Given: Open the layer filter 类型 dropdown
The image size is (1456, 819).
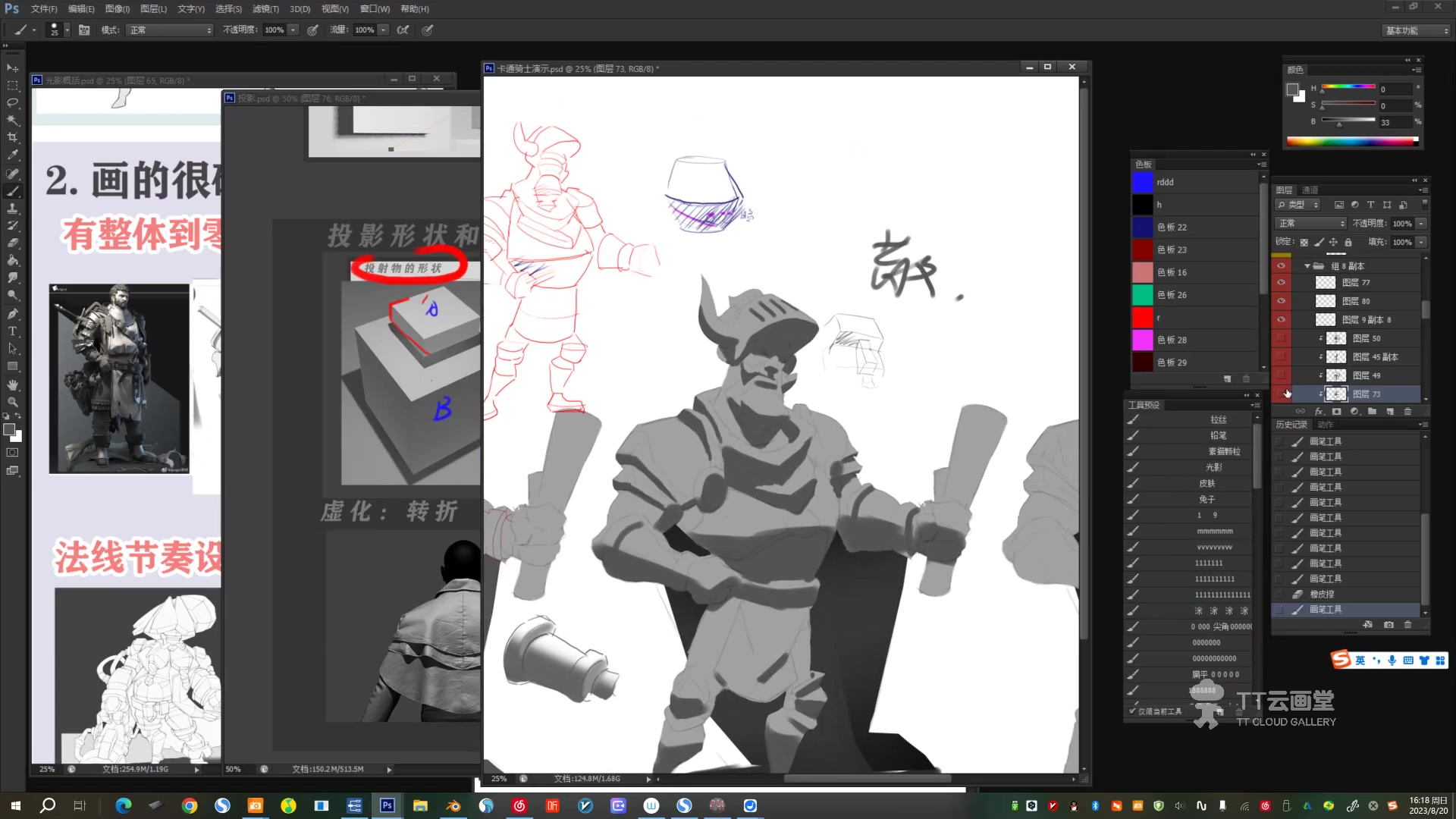Looking at the screenshot, I should click(x=1298, y=205).
